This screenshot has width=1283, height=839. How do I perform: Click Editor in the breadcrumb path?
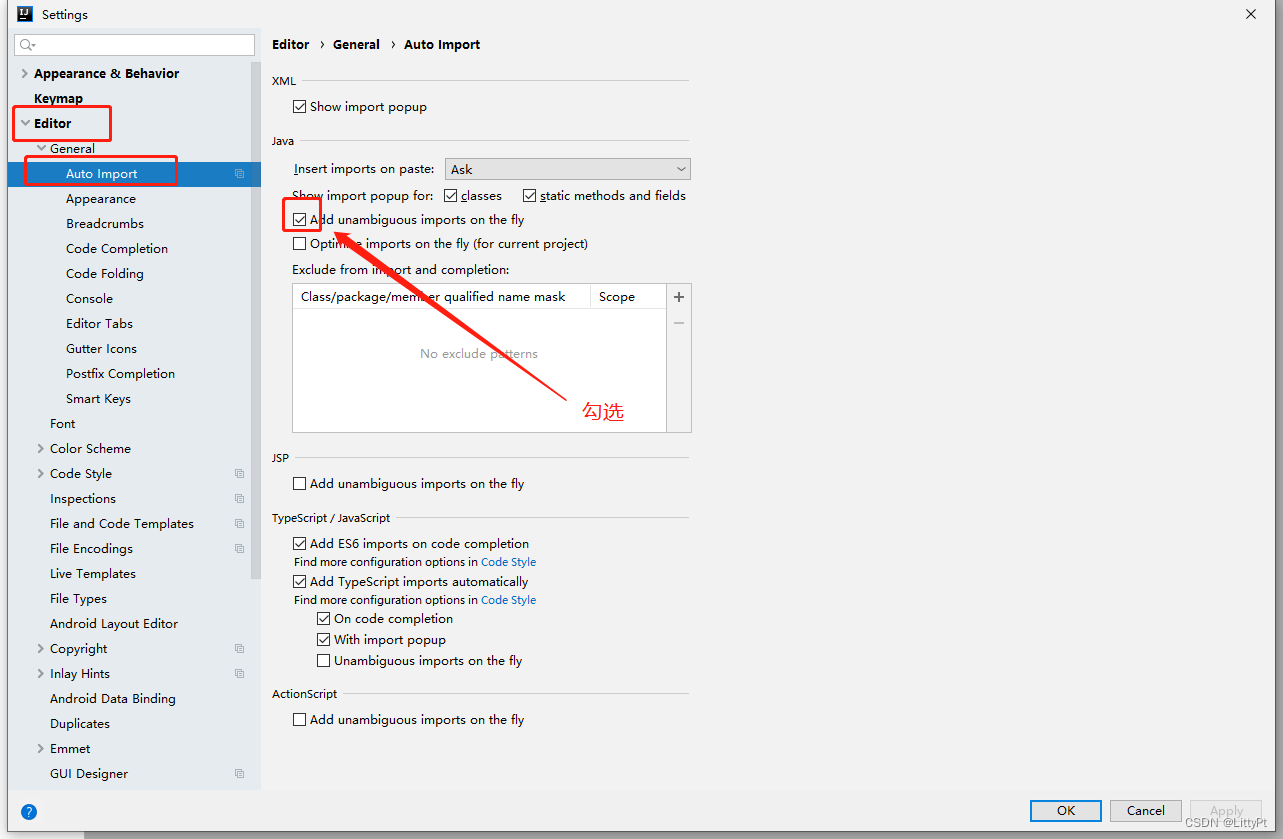[291, 45]
